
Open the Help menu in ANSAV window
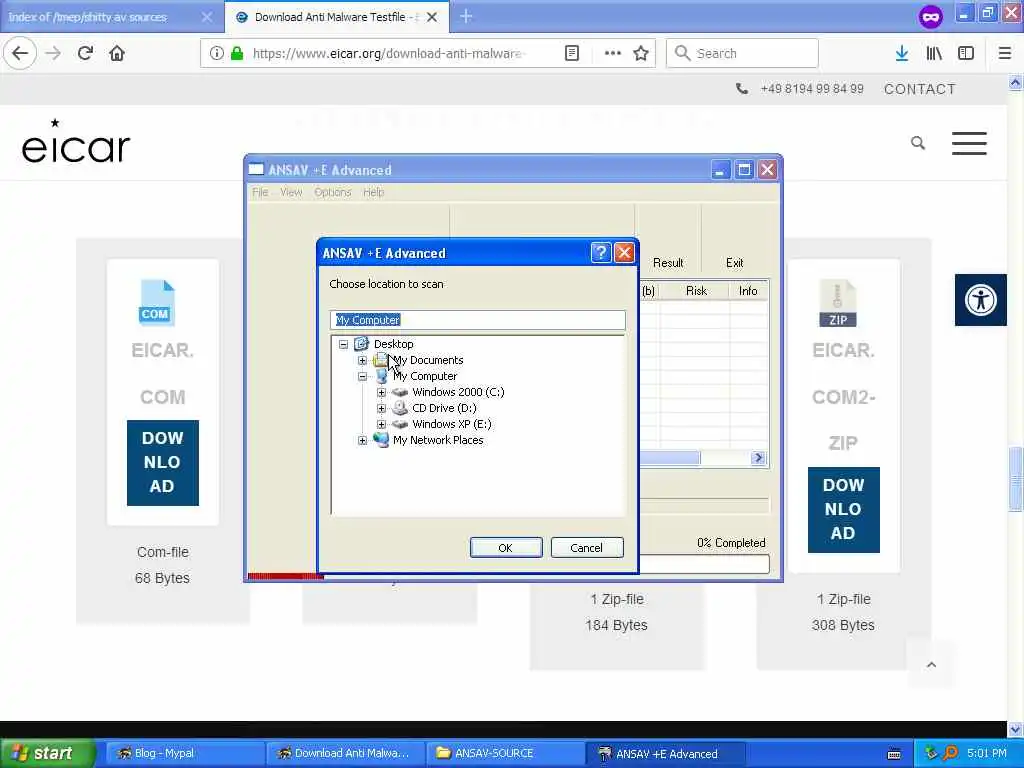click(x=374, y=192)
